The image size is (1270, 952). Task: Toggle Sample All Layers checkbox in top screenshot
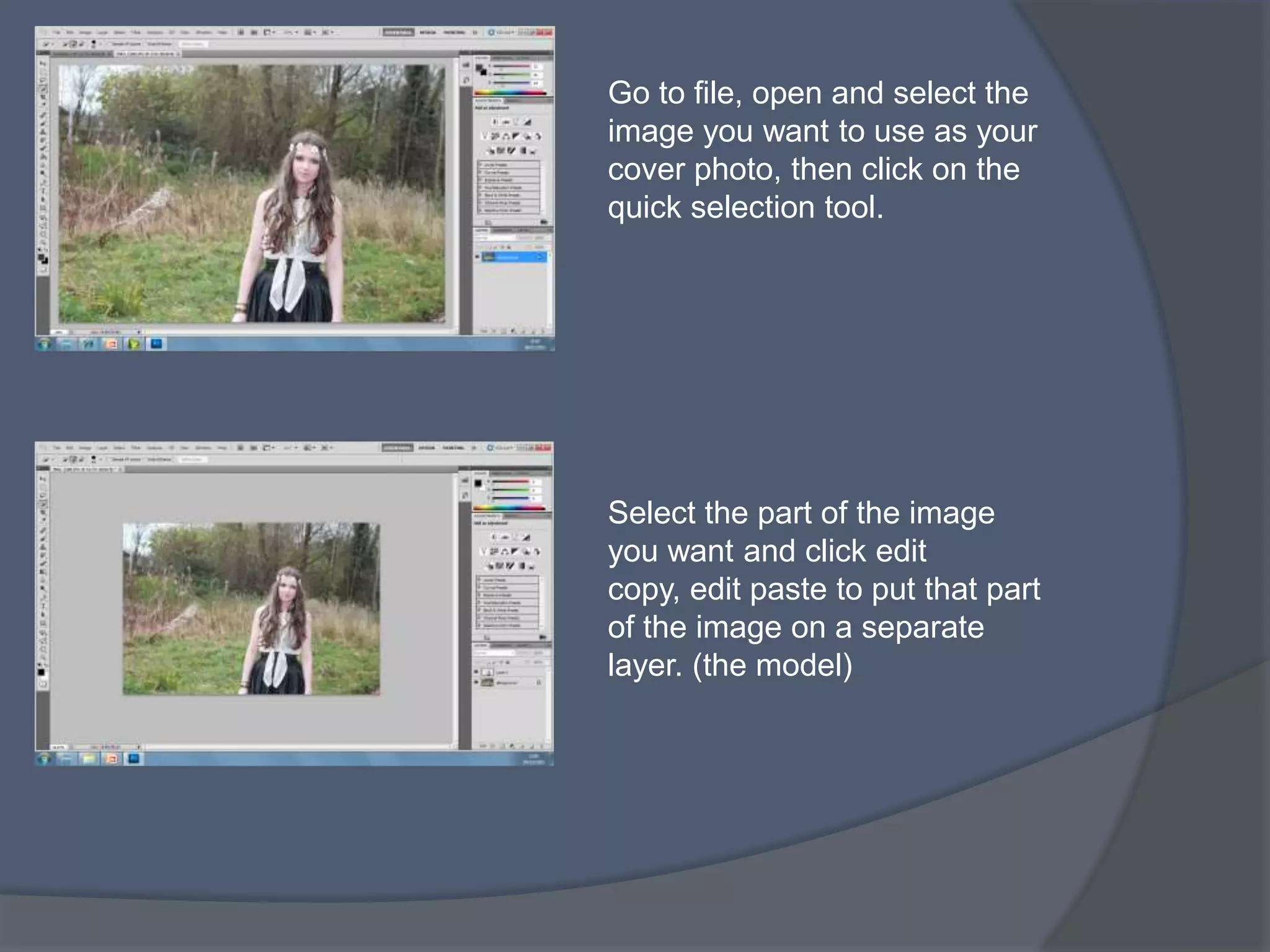pyautogui.click(x=110, y=44)
